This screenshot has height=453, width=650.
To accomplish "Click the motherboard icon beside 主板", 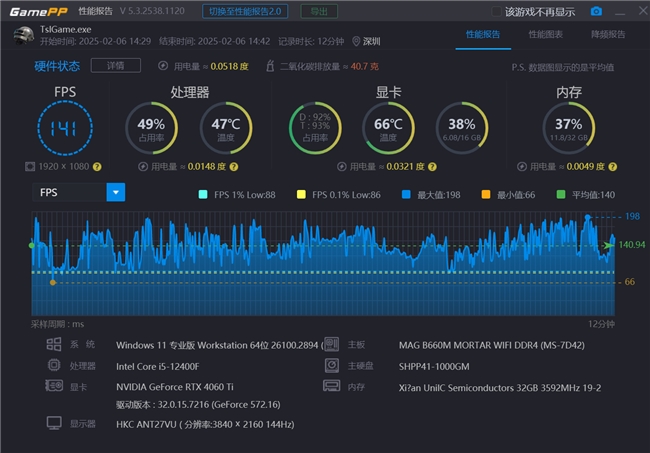I will pyautogui.click(x=332, y=344).
